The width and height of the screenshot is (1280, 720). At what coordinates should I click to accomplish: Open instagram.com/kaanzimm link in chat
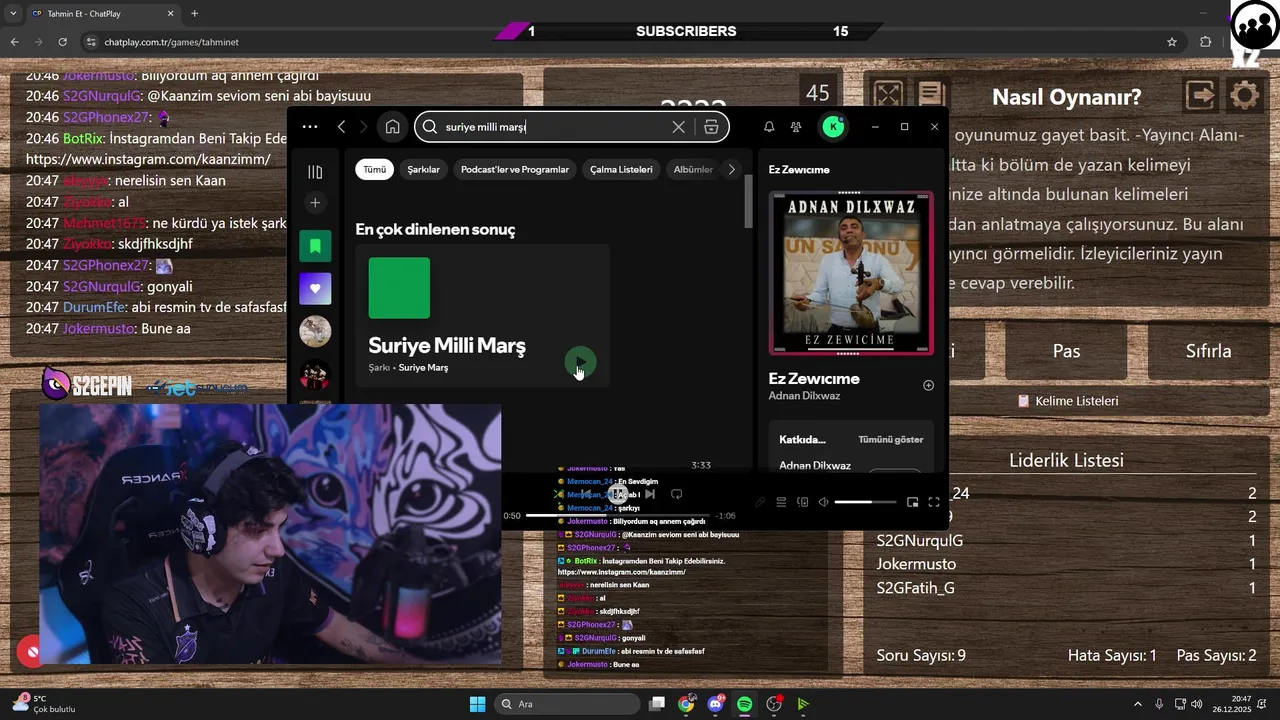point(148,159)
